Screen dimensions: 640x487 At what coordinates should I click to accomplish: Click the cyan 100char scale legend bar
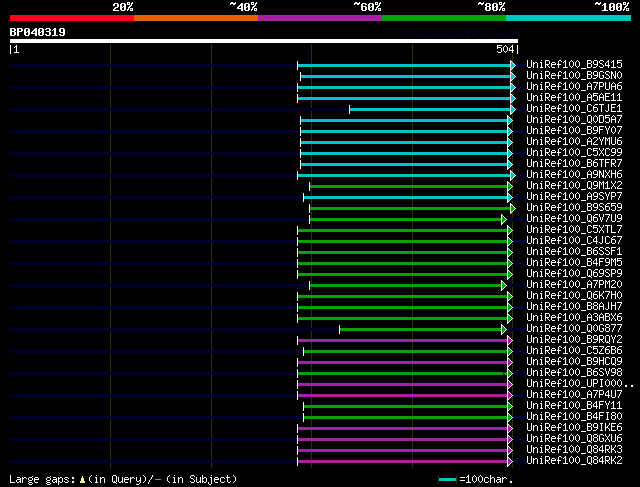click(x=448, y=480)
